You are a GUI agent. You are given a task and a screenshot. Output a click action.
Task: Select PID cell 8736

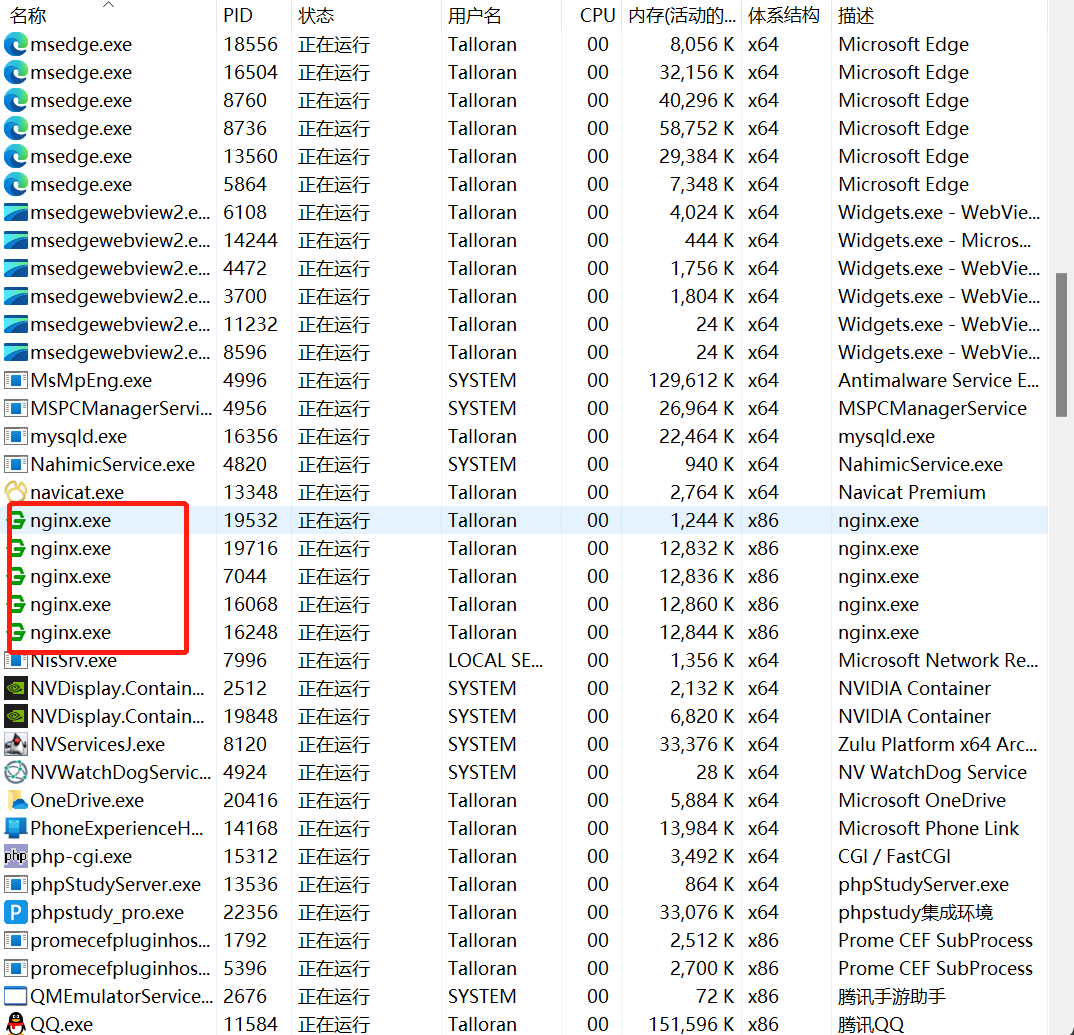click(245, 129)
